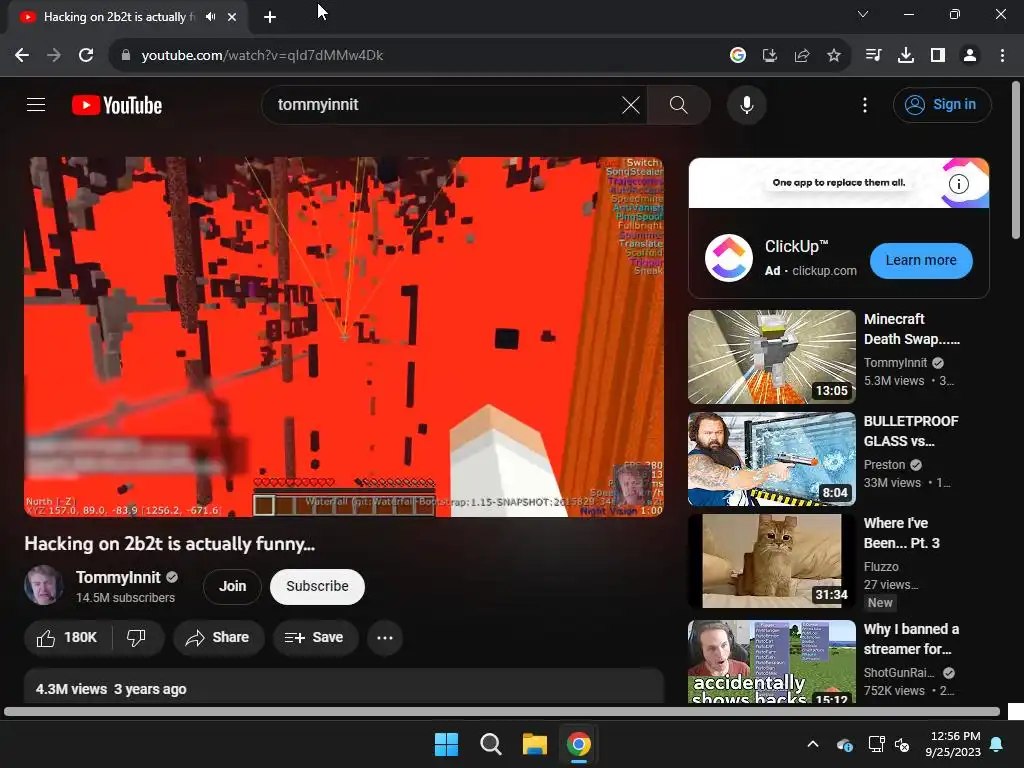Start voice search with the microphone

point(746,104)
